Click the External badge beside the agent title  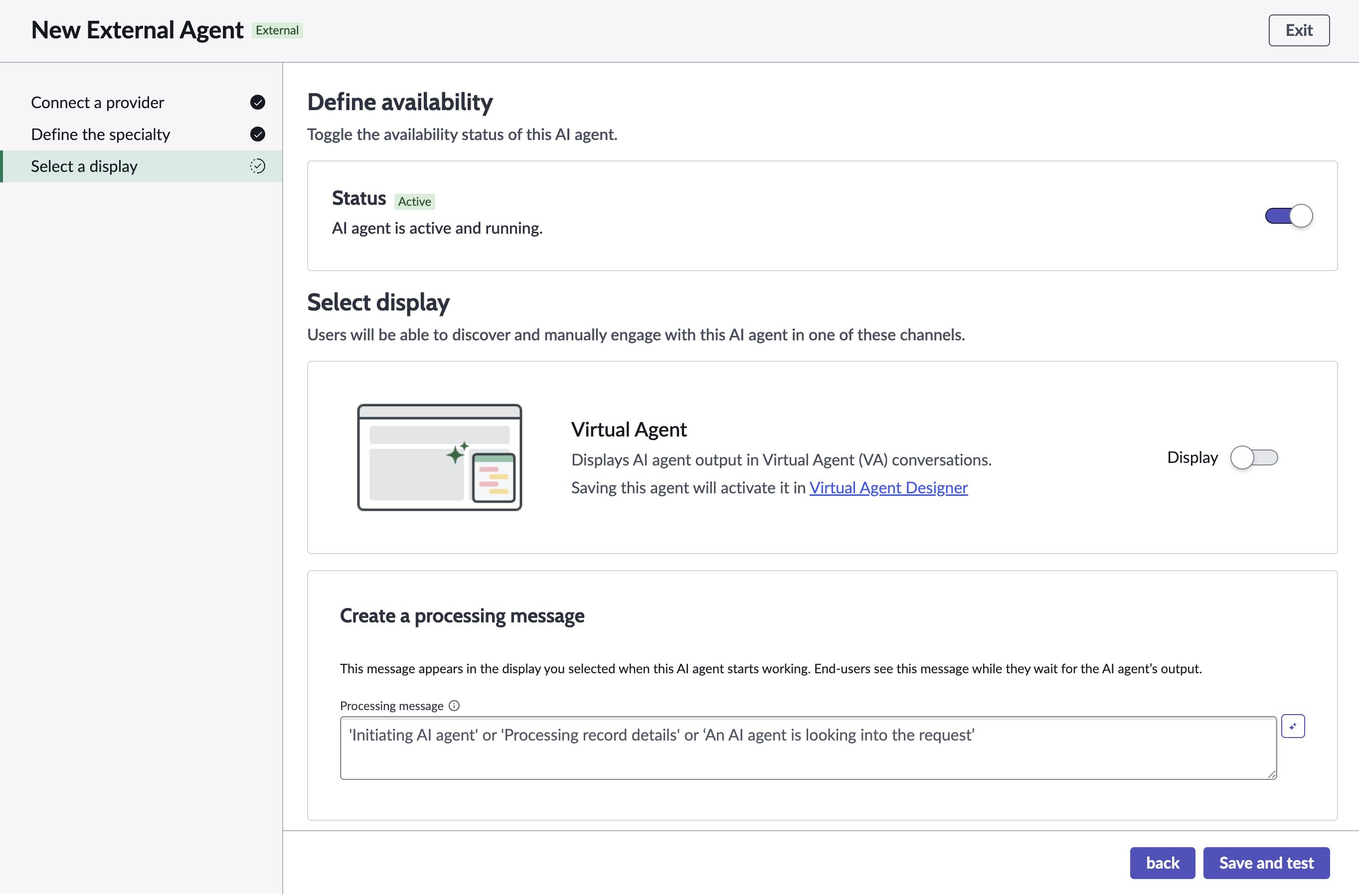(277, 30)
